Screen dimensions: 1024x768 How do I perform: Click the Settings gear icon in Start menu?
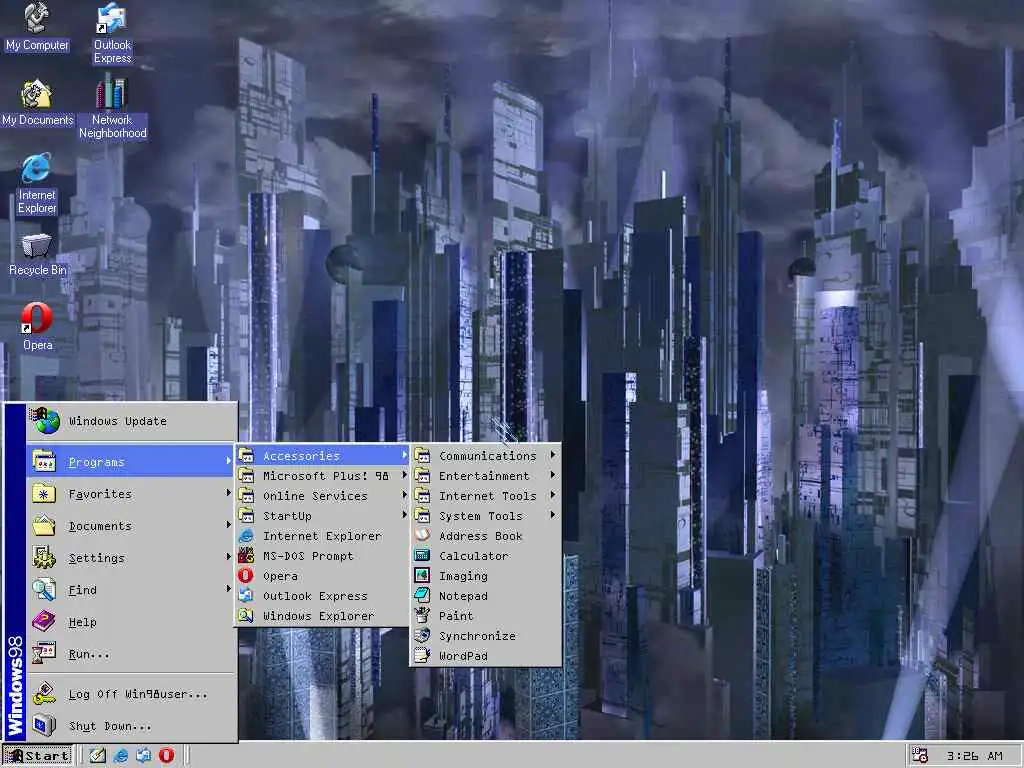tap(44, 557)
